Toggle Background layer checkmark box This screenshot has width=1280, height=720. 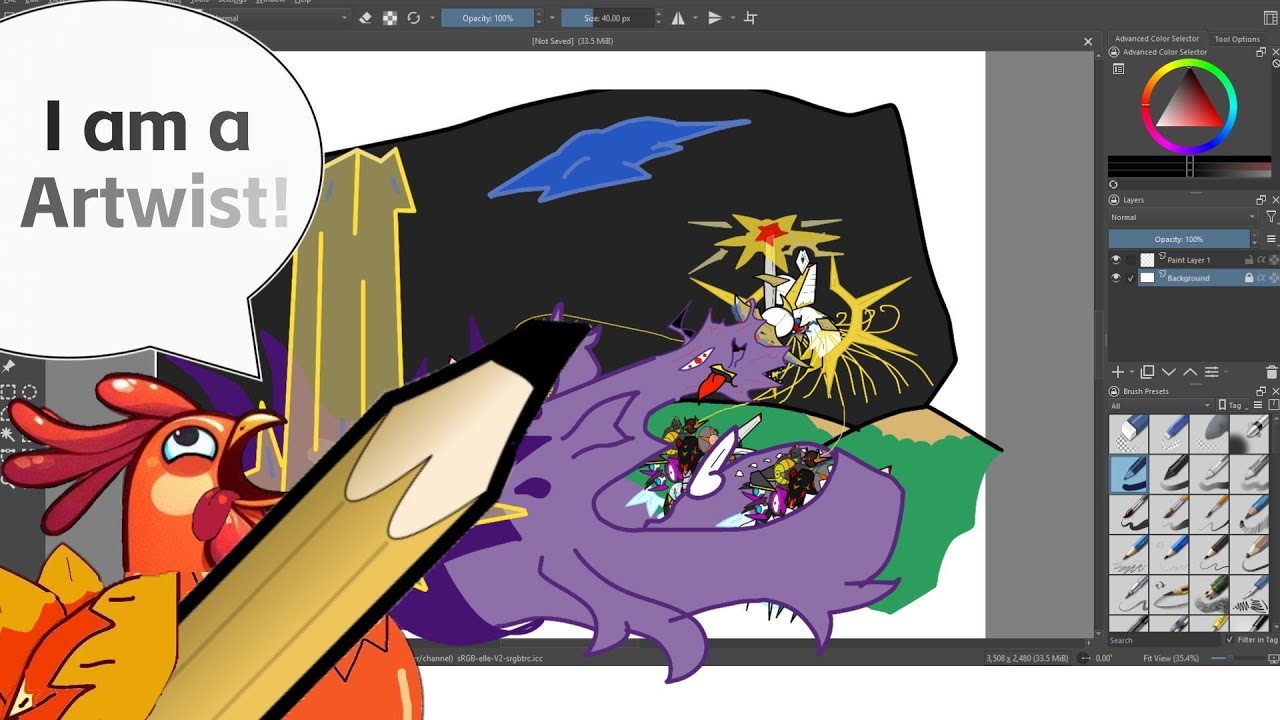(x=1131, y=278)
